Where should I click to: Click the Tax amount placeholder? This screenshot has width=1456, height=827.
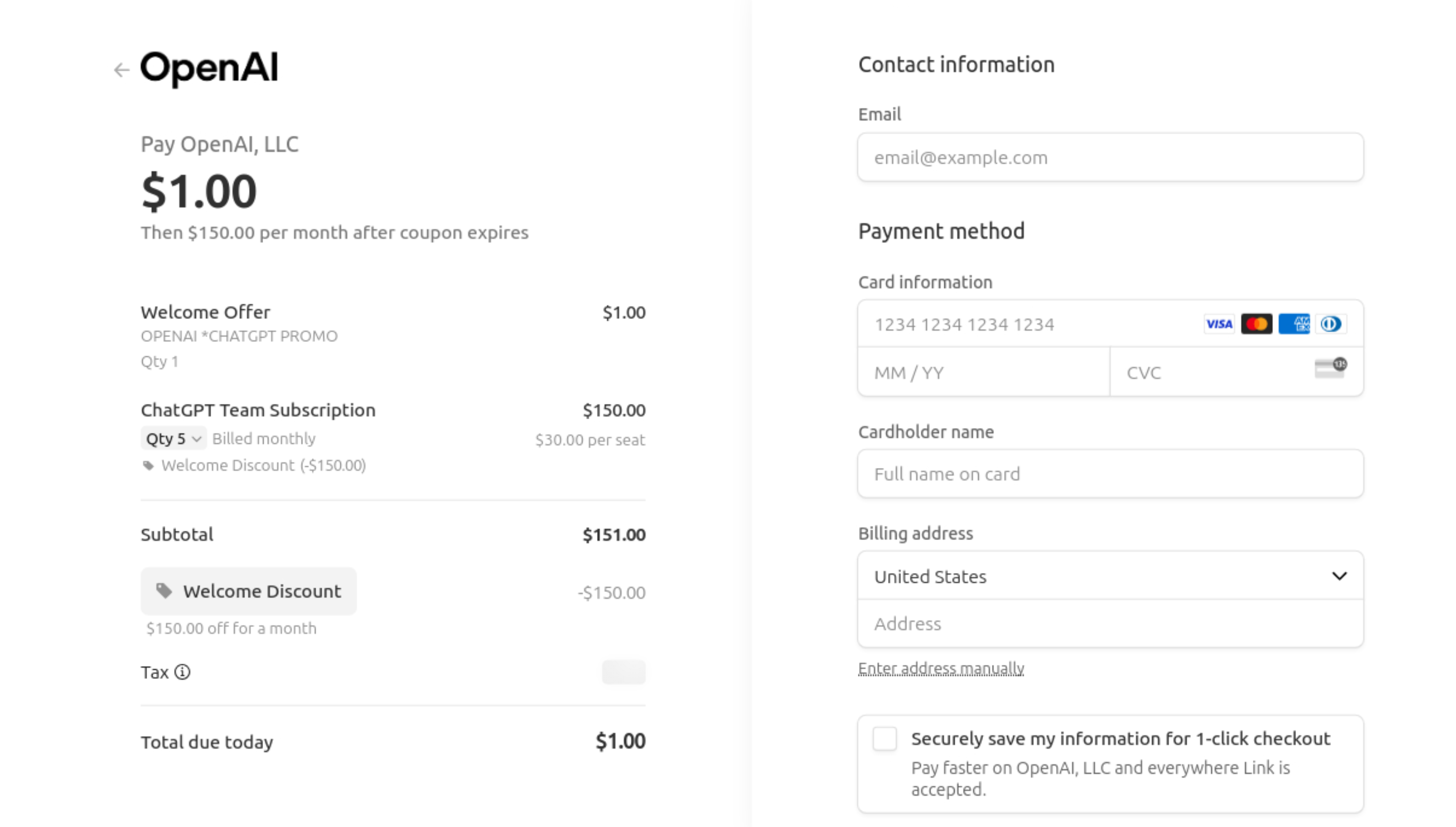pos(623,672)
